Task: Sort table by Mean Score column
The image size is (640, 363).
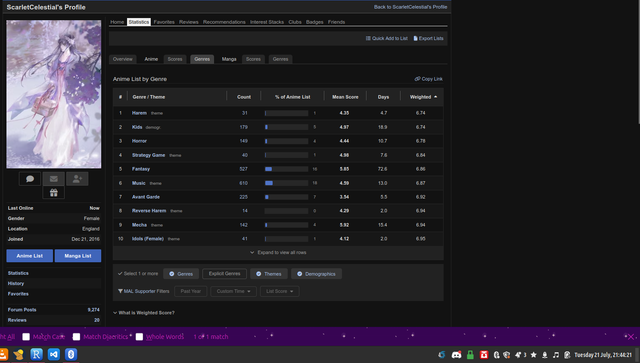Action: [x=345, y=97]
